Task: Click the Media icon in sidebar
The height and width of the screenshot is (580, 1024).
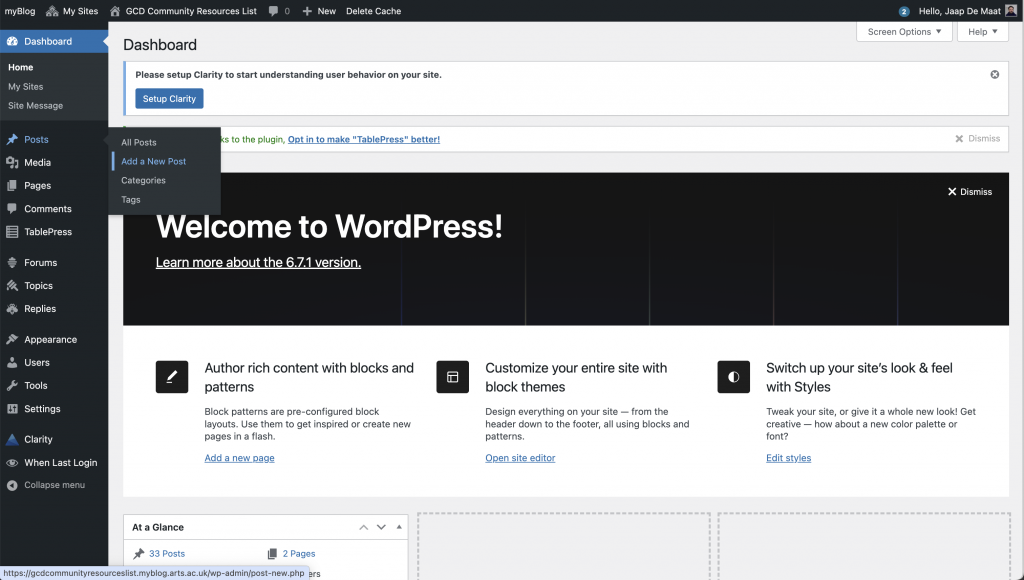Action: [x=12, y=163]
